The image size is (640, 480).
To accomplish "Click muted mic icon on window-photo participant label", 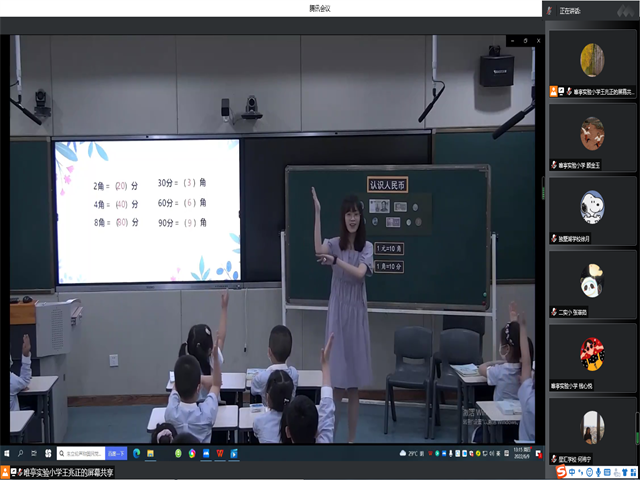I will (554, 459).
